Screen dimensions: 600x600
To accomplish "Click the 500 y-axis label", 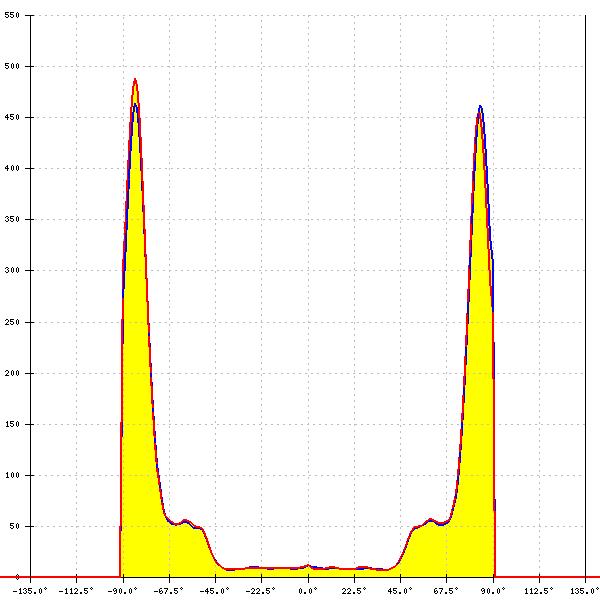I will [x=13, y=66].
